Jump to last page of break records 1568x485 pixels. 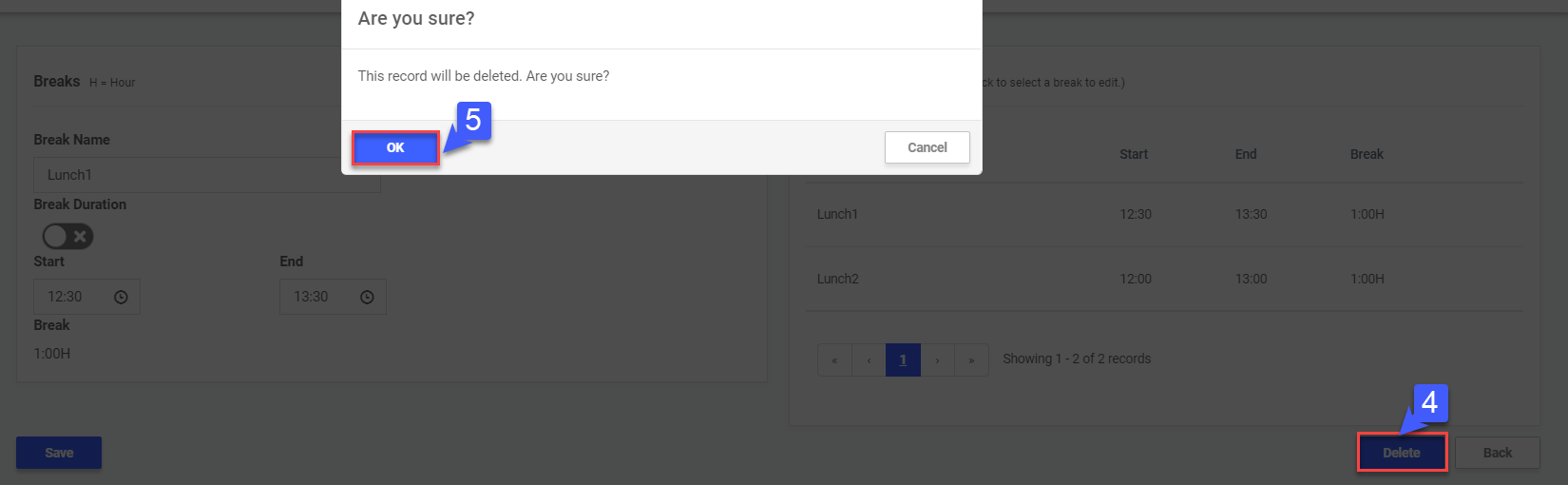(971, 360)
